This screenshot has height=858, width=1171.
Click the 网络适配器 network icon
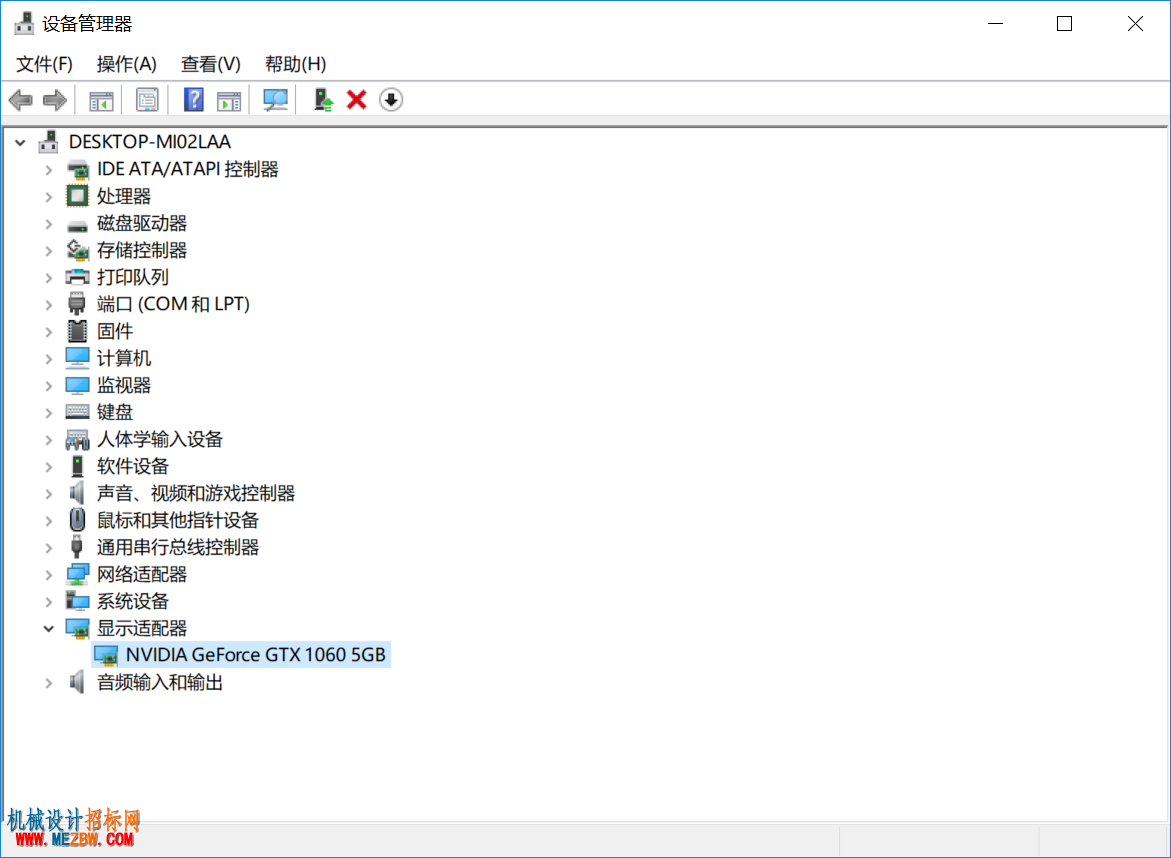pos(78,574)
